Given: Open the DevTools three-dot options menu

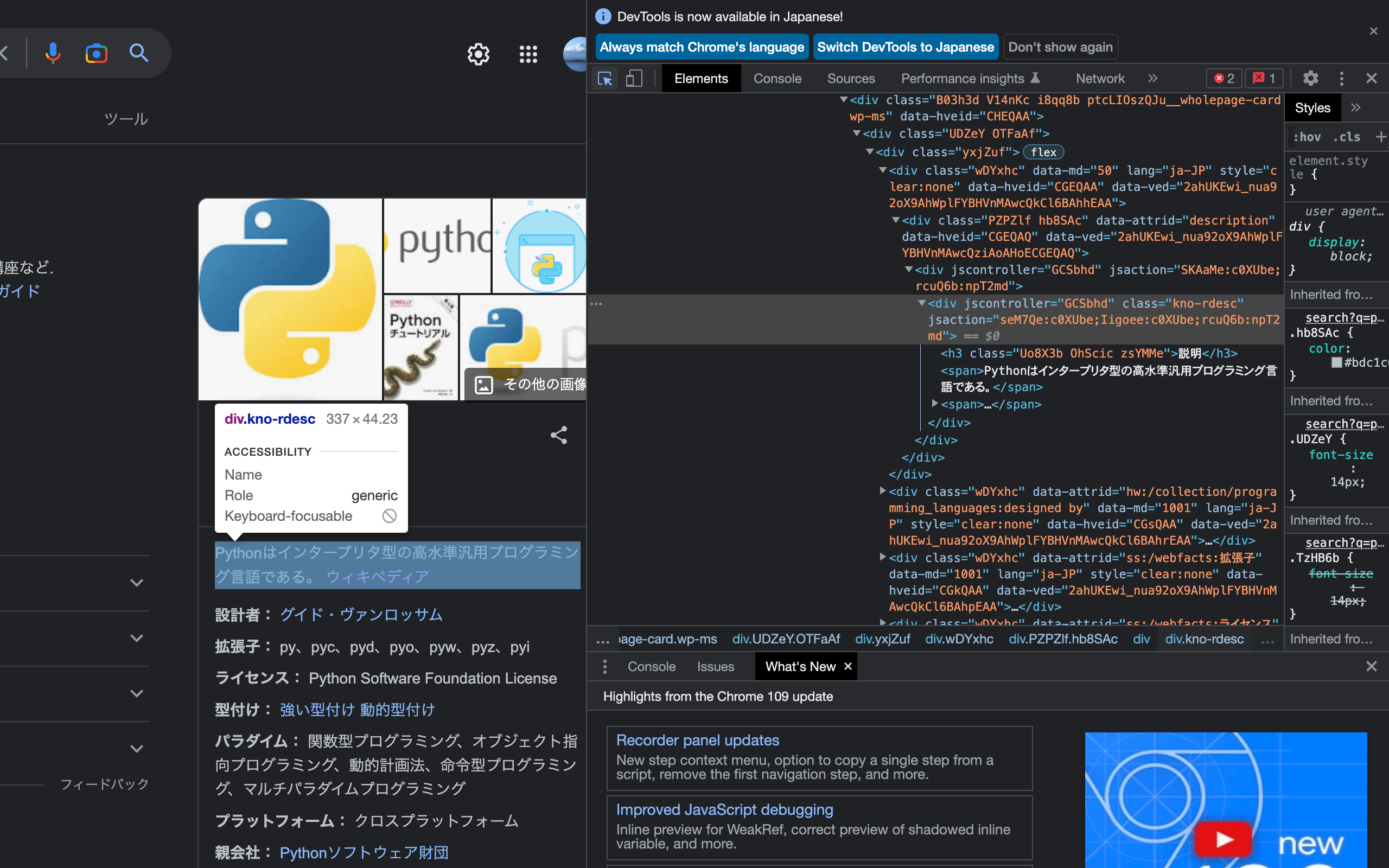Looking at the screenshot, I should tap(1341, 78).
